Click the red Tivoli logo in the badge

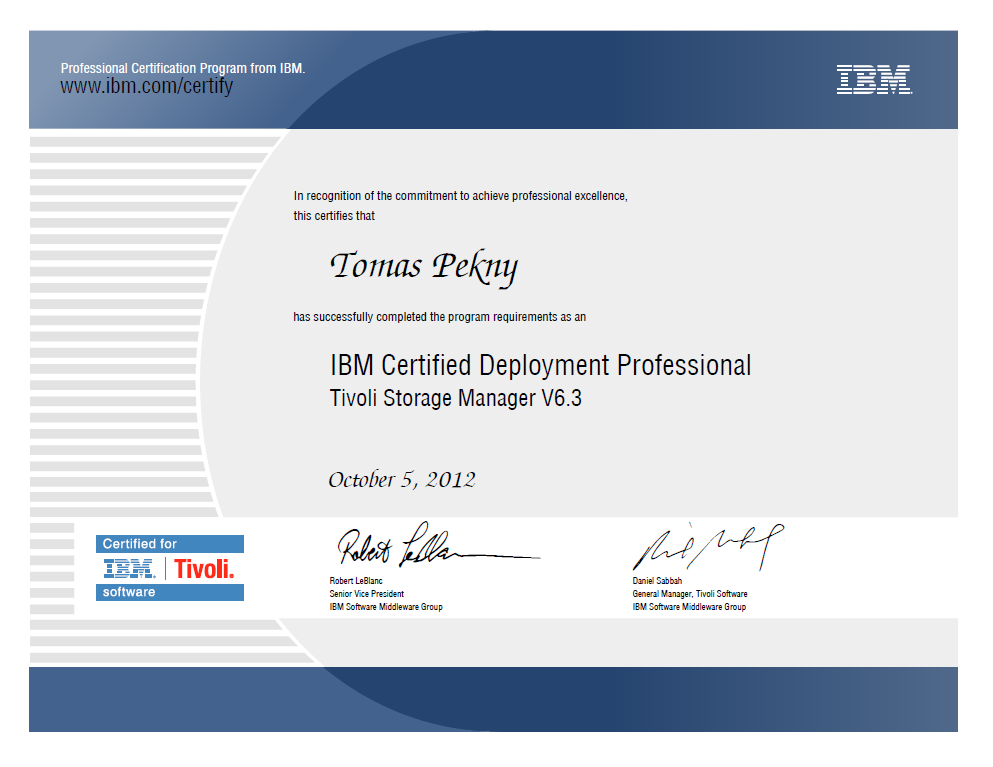(x=204, y=569)
